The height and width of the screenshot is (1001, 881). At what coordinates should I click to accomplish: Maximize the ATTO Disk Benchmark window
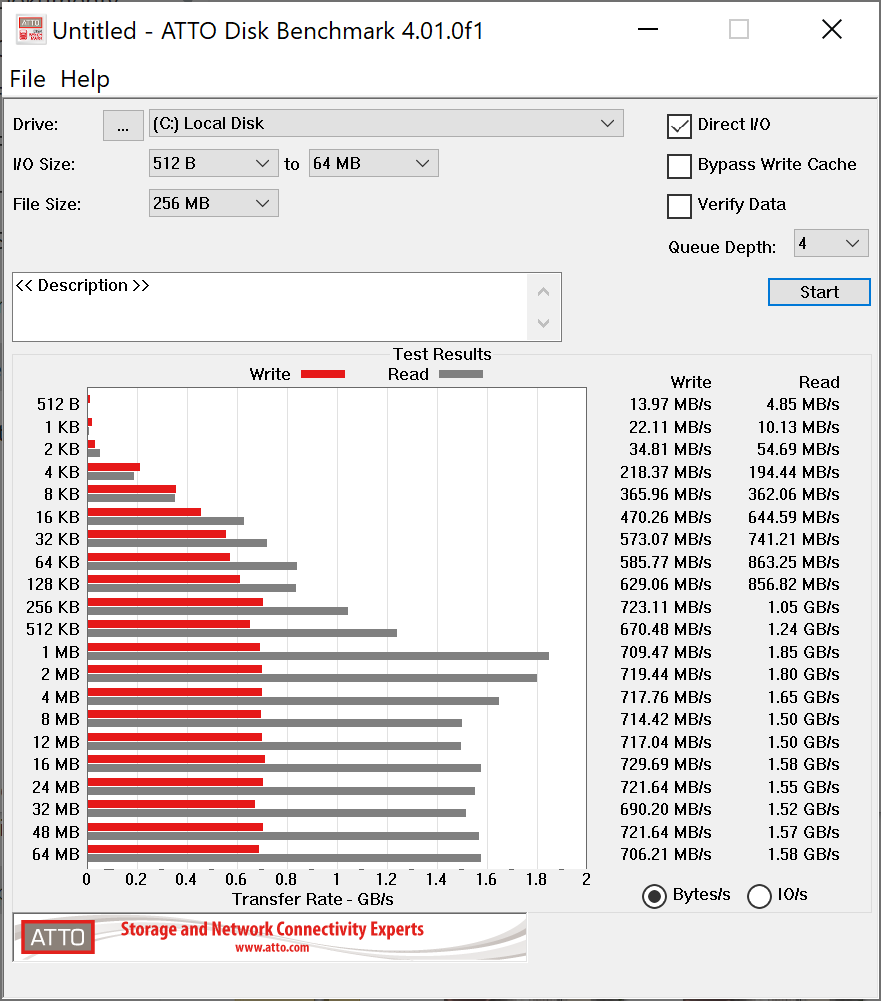(x=739, y=30)
